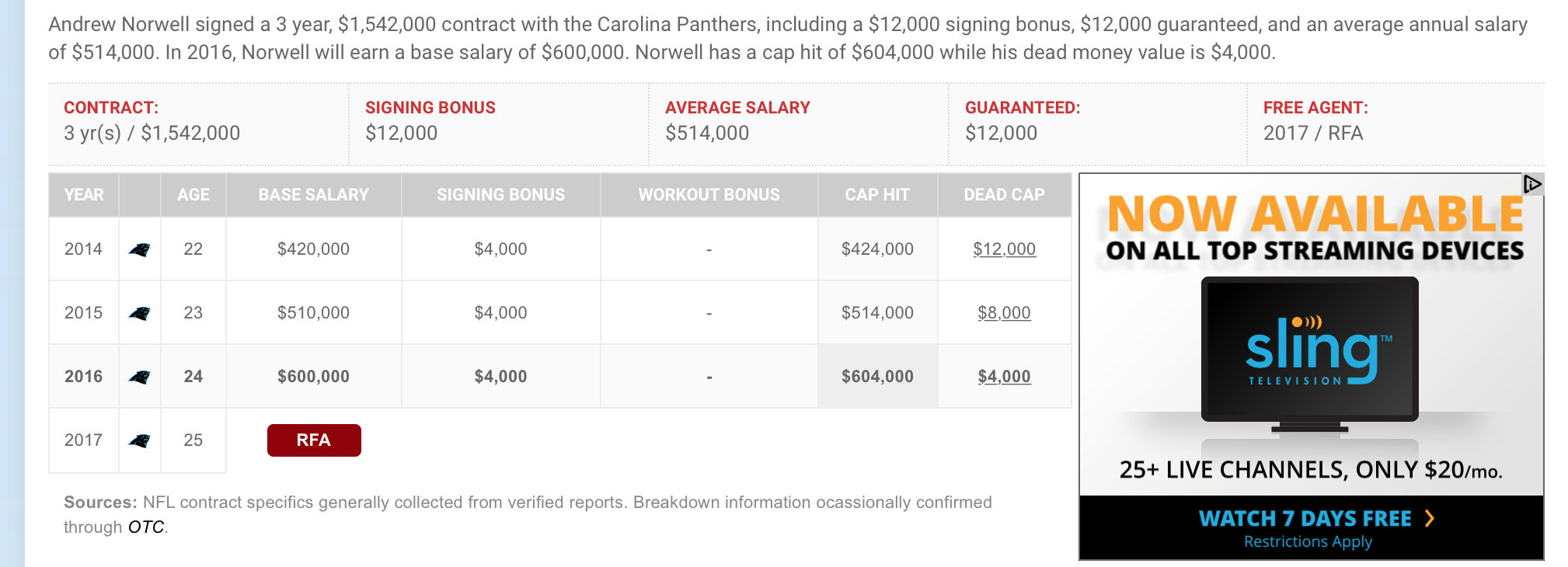Click the Panthers logo in 2016 row

pyautogui.click(x=140, y=377)
